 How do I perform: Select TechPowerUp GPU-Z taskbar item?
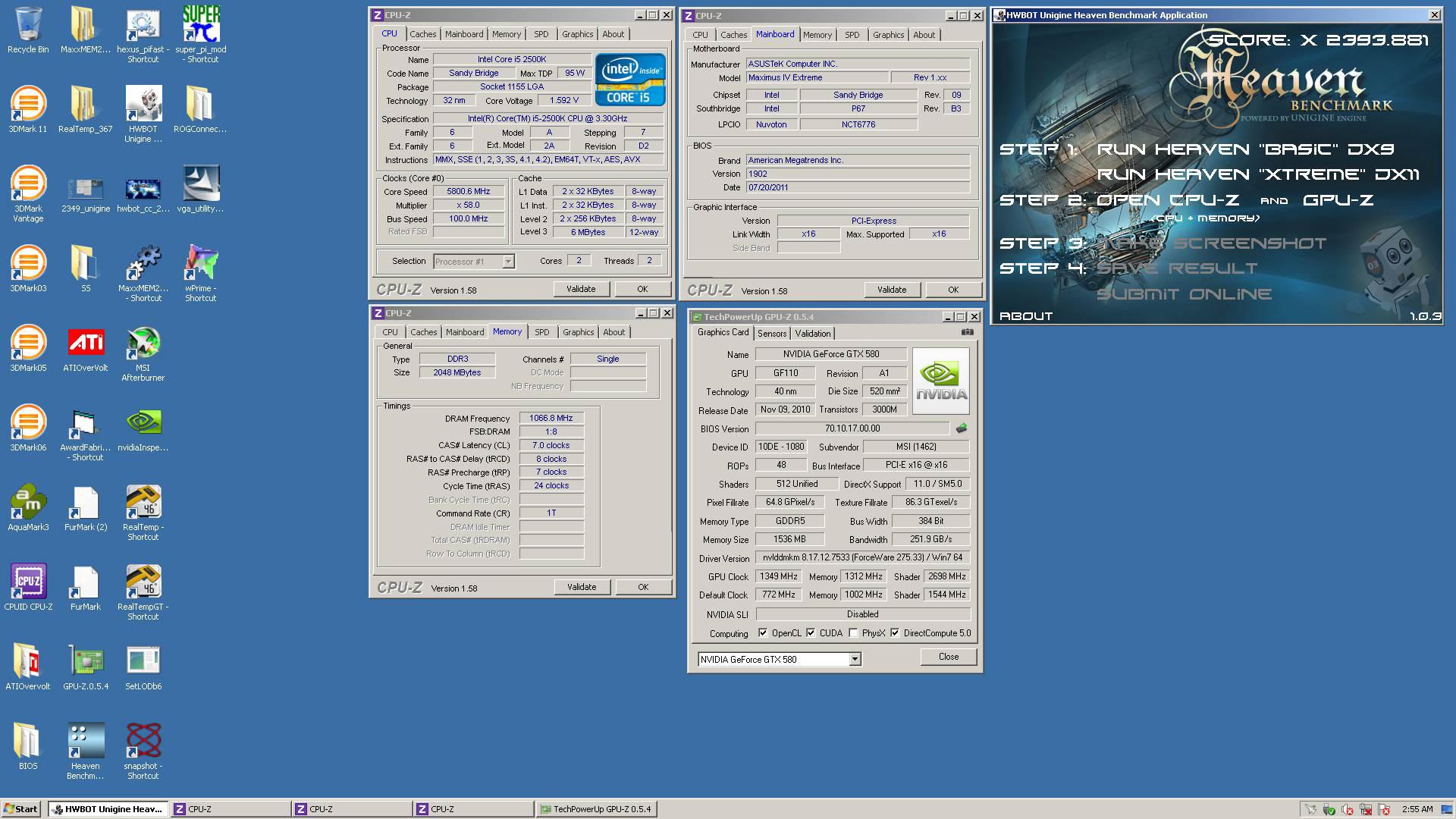(x=596, y=809)
